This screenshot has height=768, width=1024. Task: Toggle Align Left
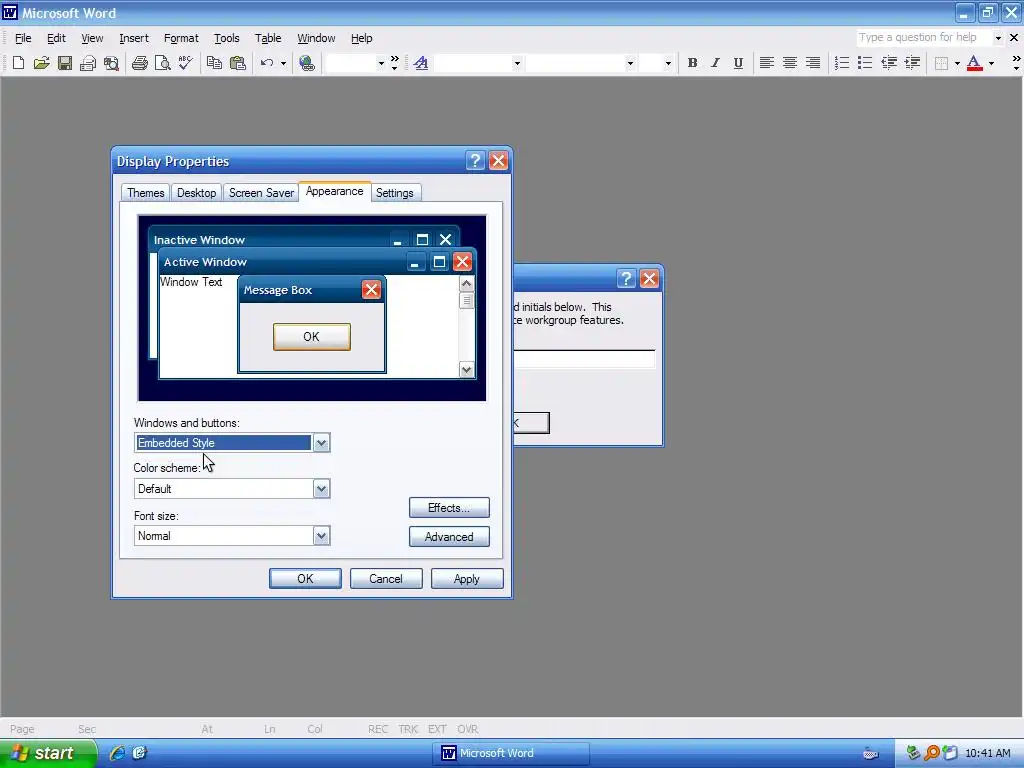tap(767, 63)
